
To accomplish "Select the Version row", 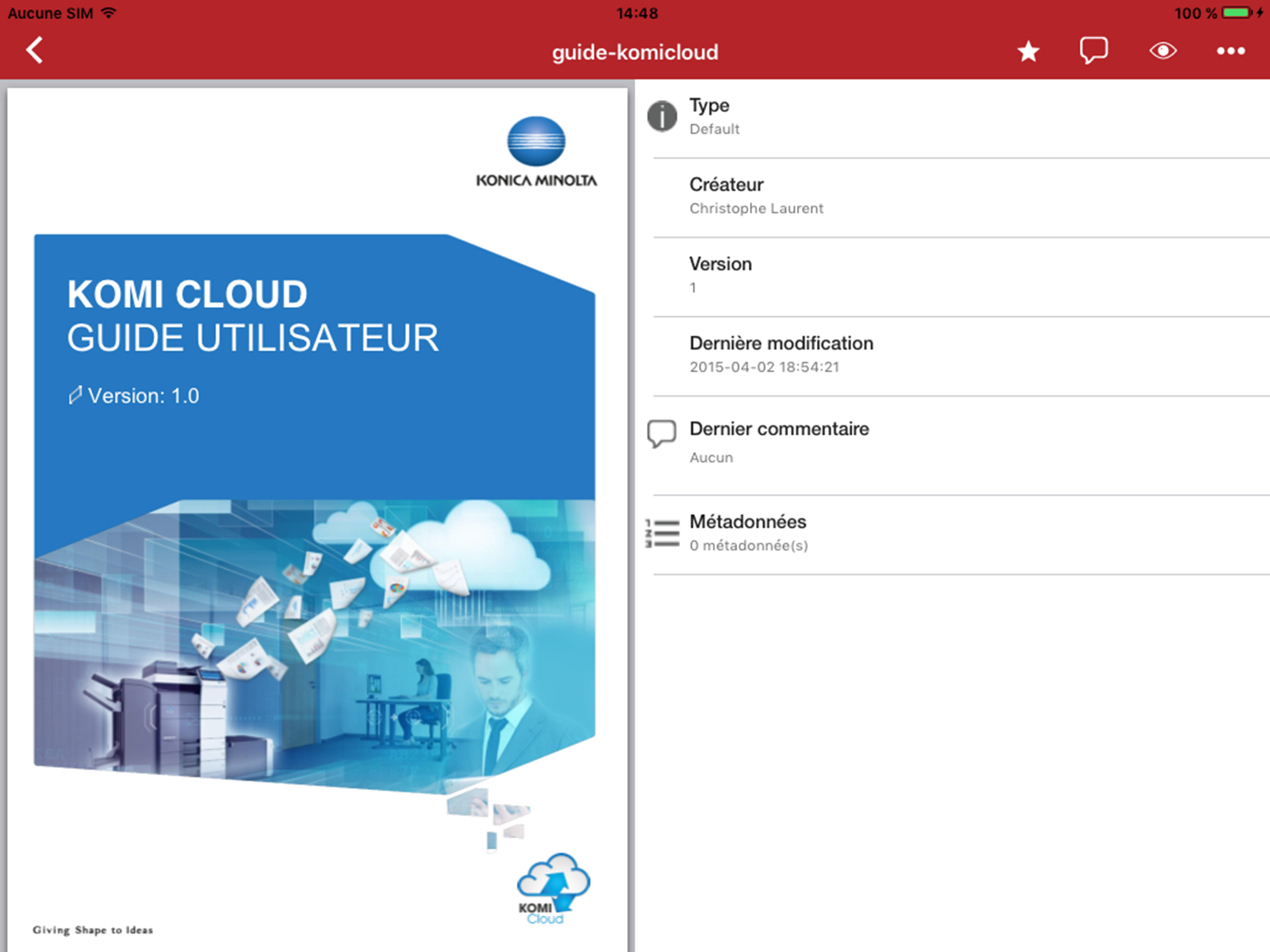I will click(952, 276).
